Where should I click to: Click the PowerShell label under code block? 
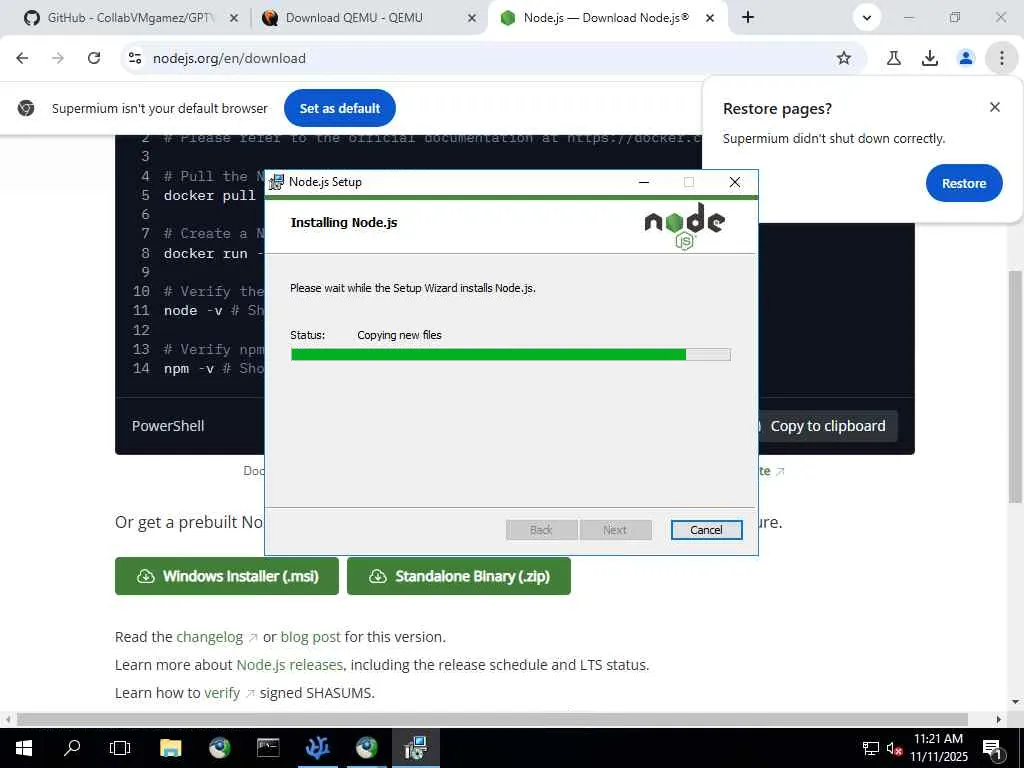tap(168, 426)
